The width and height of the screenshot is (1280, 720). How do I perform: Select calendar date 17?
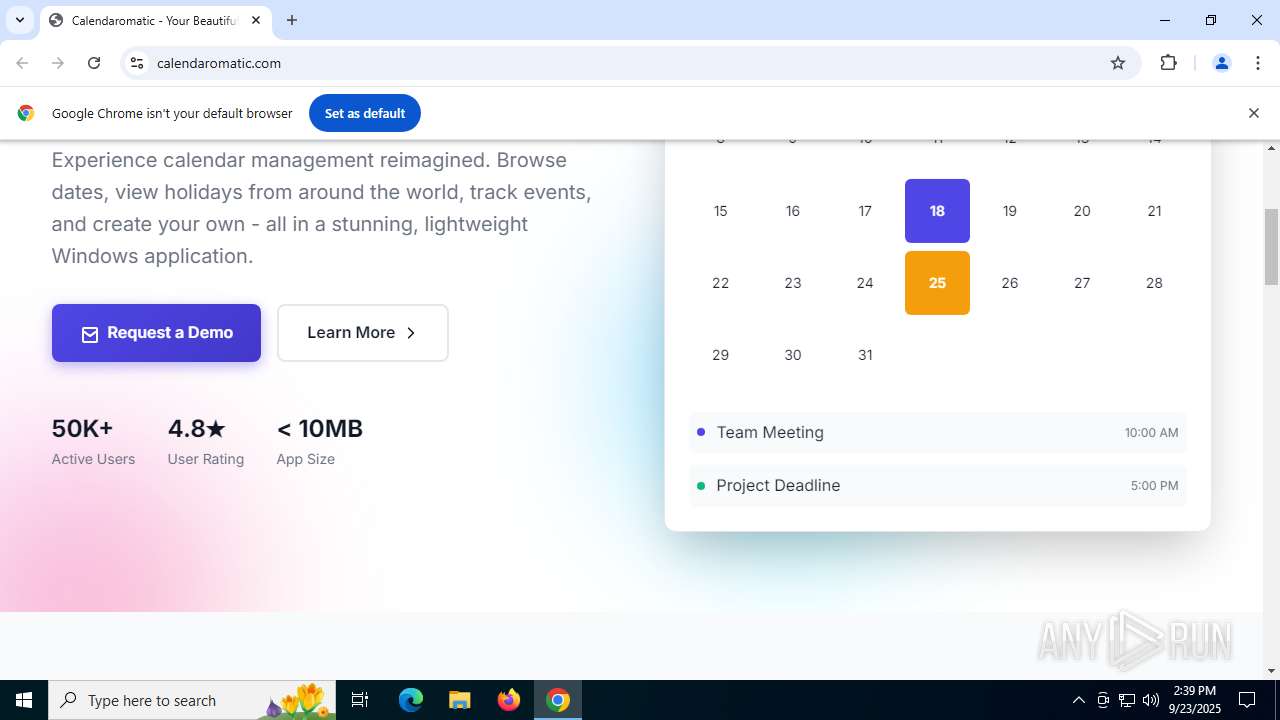point(865,211)
